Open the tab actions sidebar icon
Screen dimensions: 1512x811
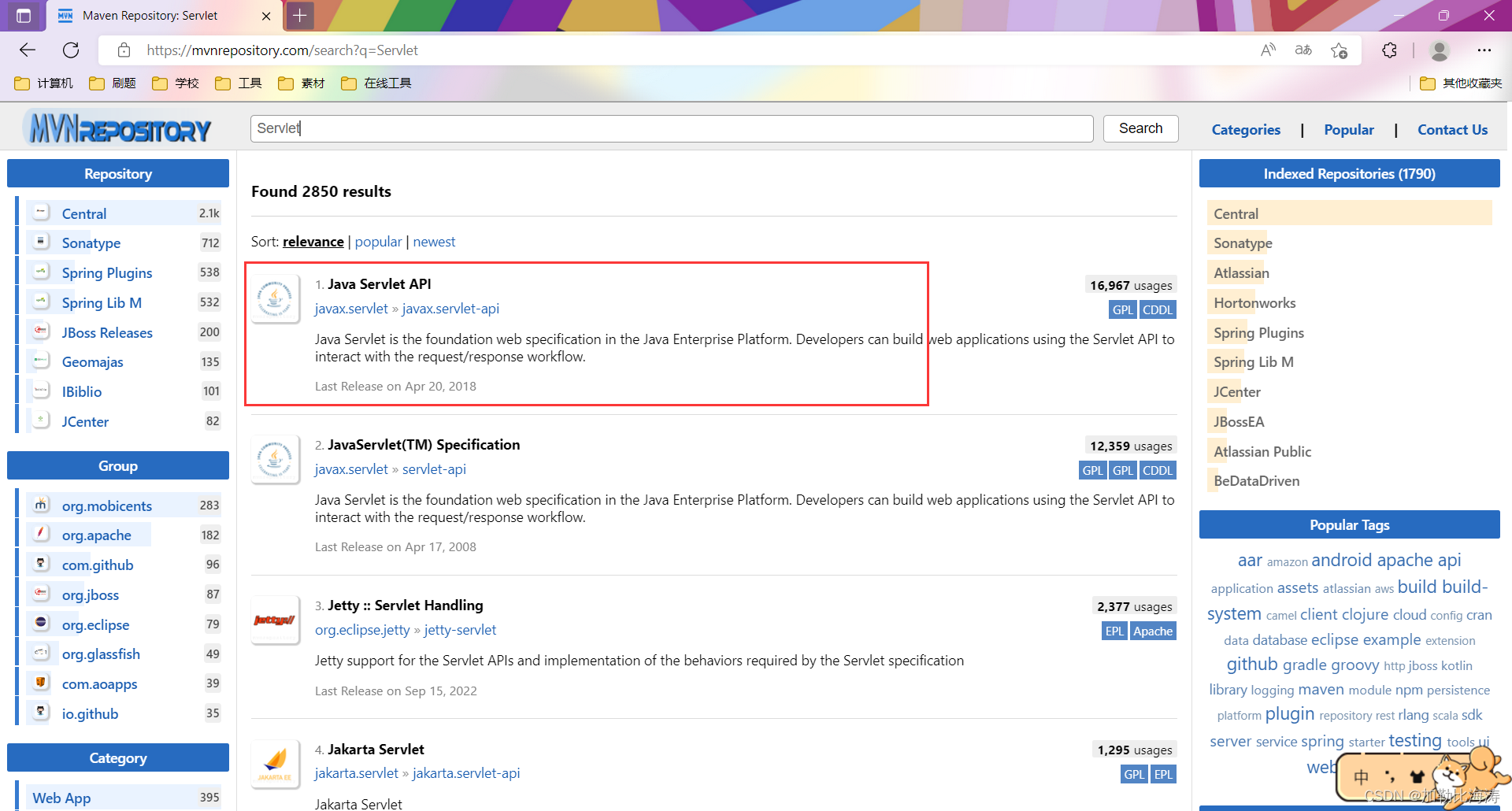coord(24,15)
